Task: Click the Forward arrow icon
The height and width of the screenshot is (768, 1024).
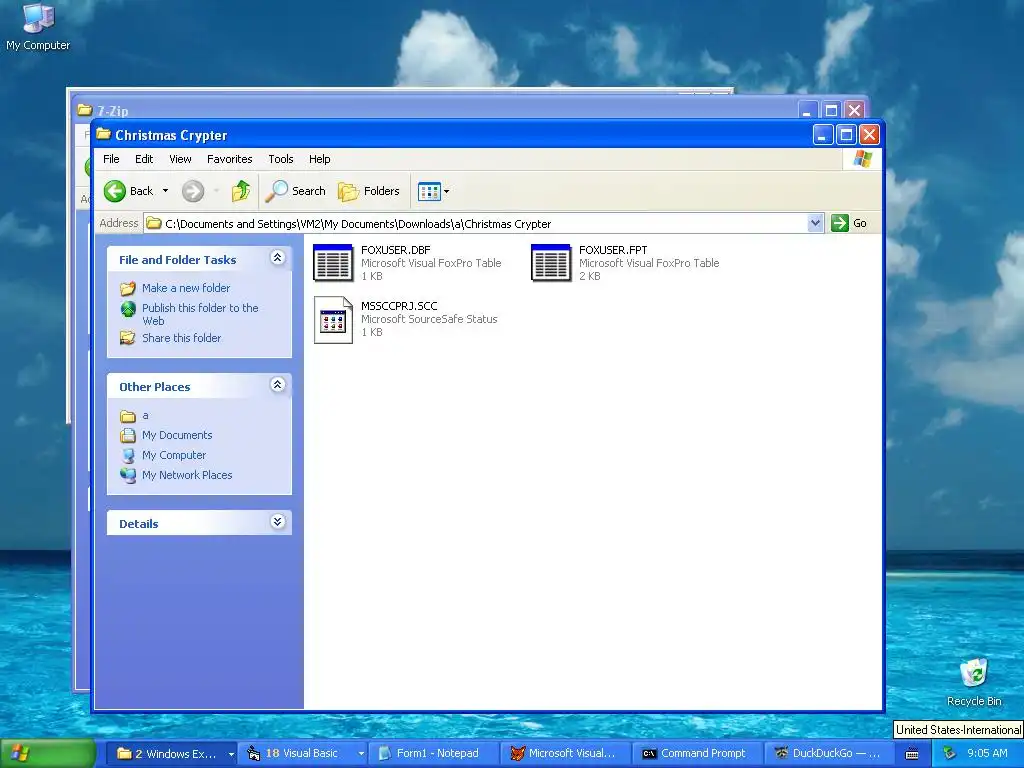Action: pyautogui.click(x=193, y=191)
